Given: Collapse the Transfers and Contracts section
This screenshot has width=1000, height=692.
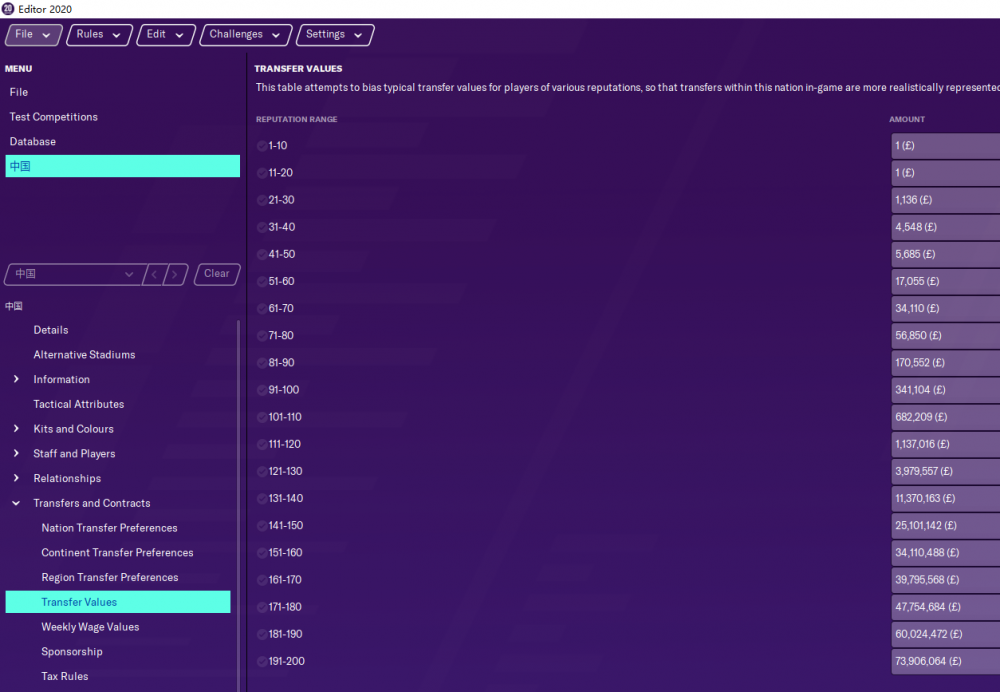Looking at the screenshot, I should pyautogui.click(x=16, y=503).
